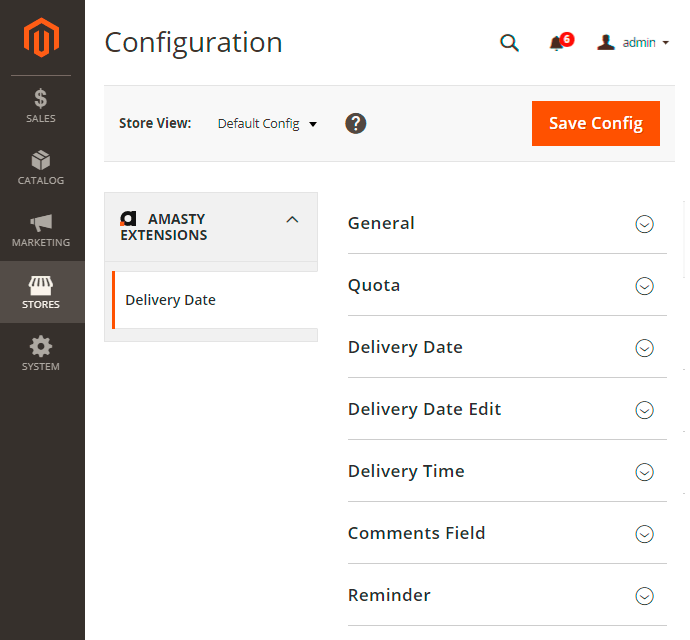690x640 pixels.
Task: Expand the General settings section
Action: pyautogui.click(x=645, y=224)
